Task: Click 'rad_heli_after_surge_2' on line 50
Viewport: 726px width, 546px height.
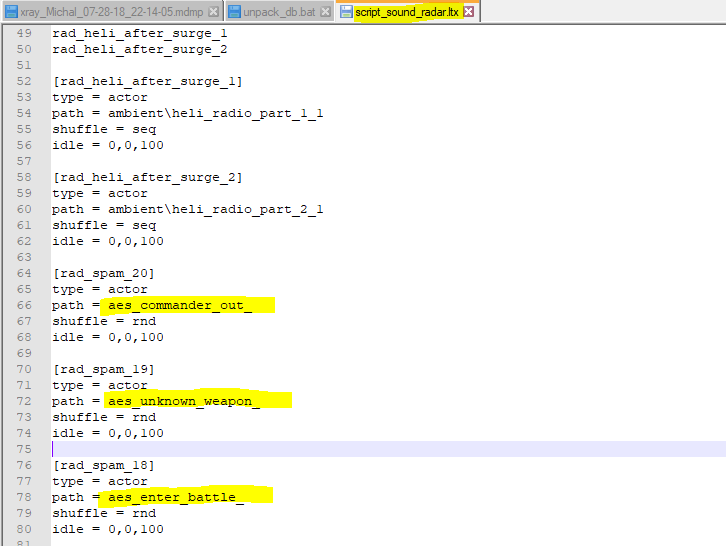Action: [140, 50]
